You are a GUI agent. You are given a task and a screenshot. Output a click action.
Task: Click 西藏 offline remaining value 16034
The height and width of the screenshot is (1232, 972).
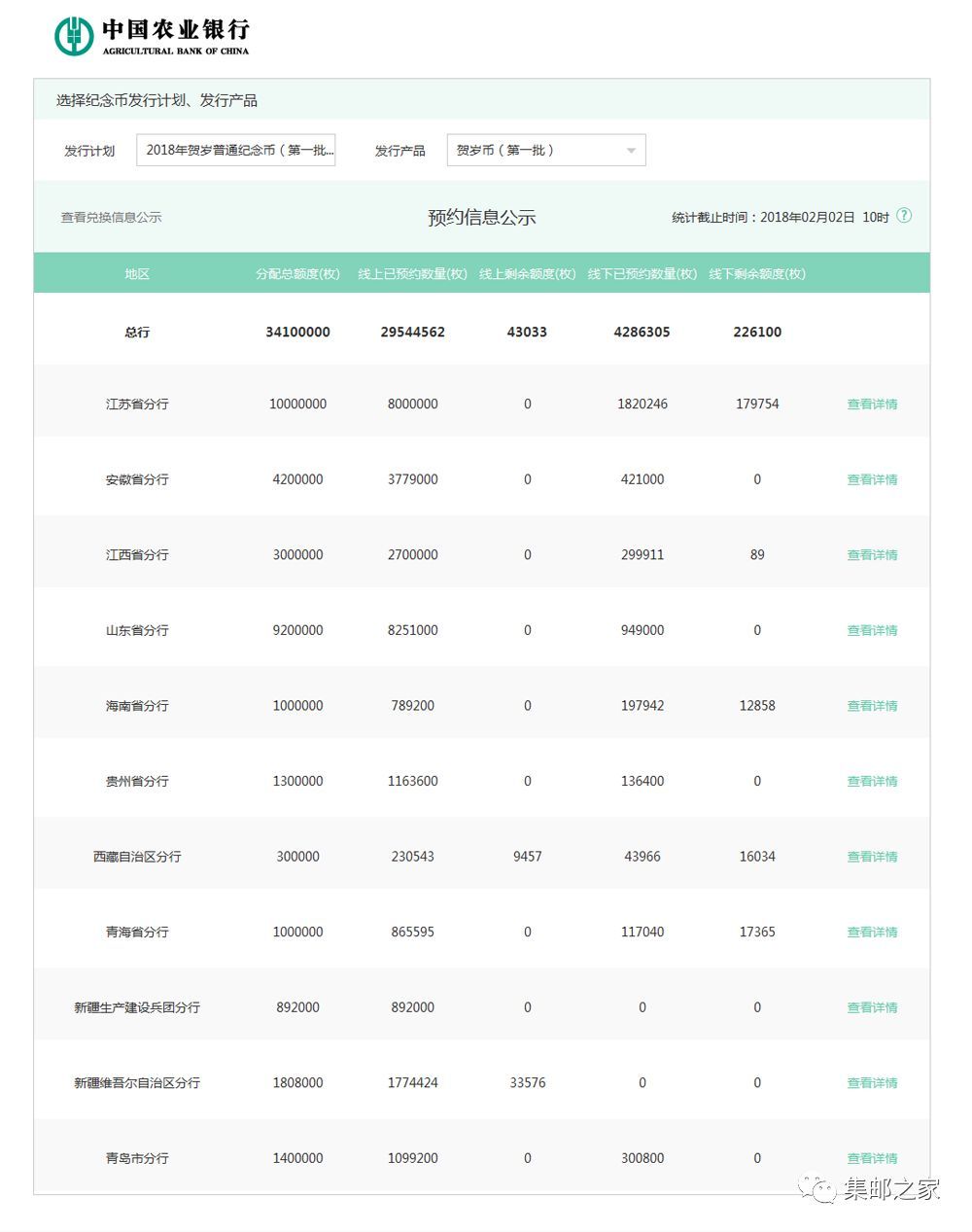757,857
